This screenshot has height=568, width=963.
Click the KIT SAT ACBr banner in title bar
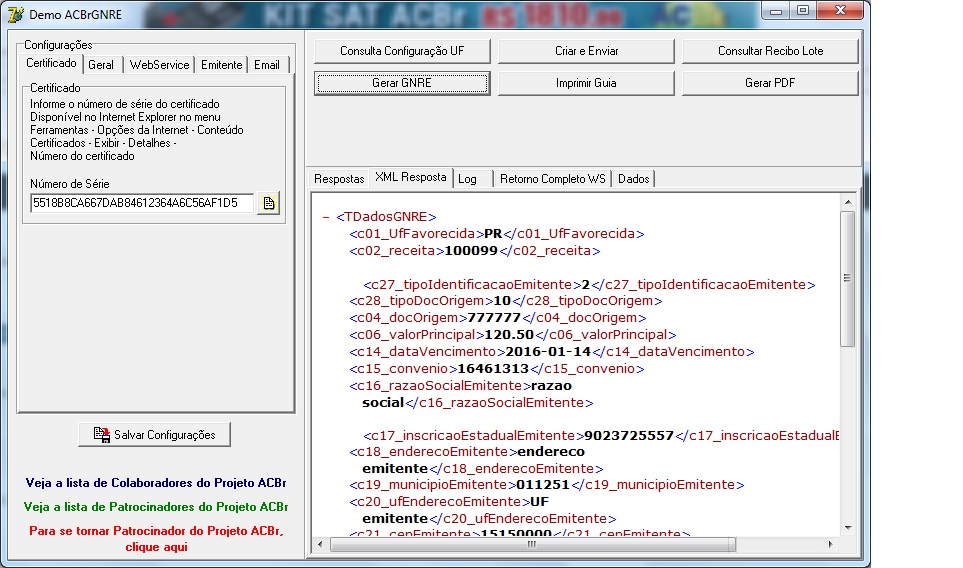pyautogui.click(x=451, y=15)
